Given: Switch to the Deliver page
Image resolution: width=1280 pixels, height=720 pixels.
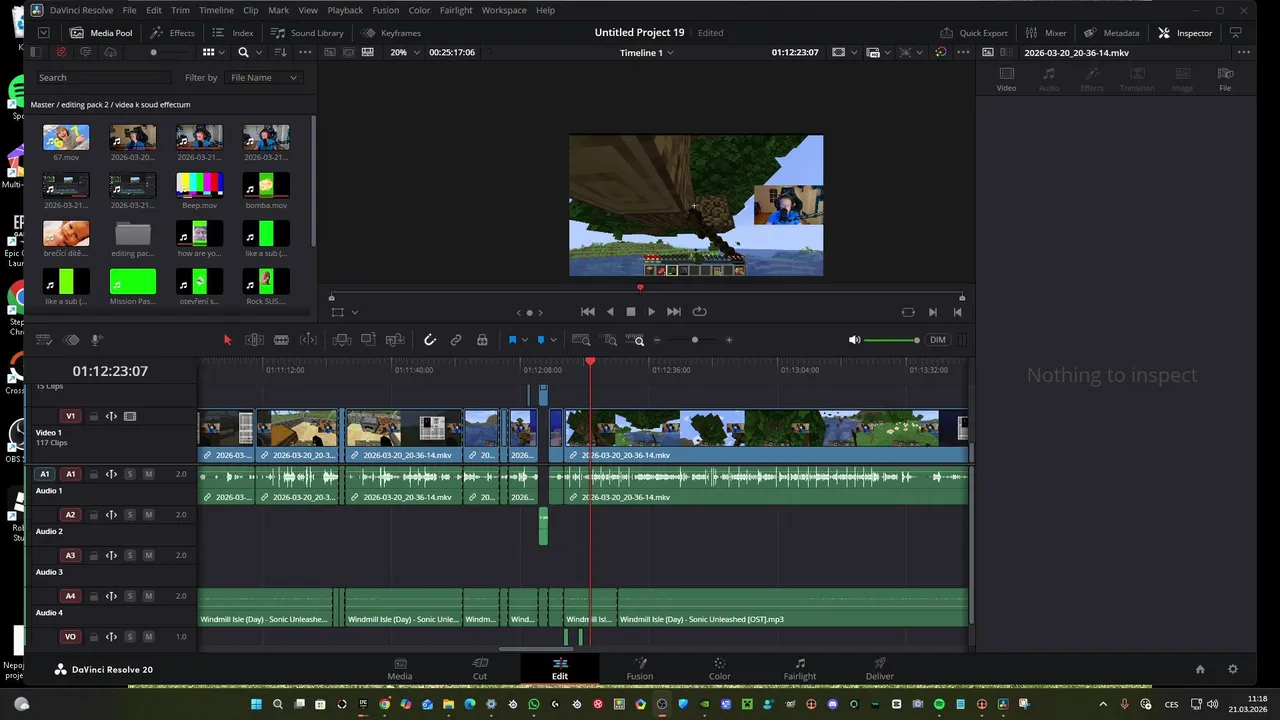Looking at the screenshot, I should click(880, 668).
